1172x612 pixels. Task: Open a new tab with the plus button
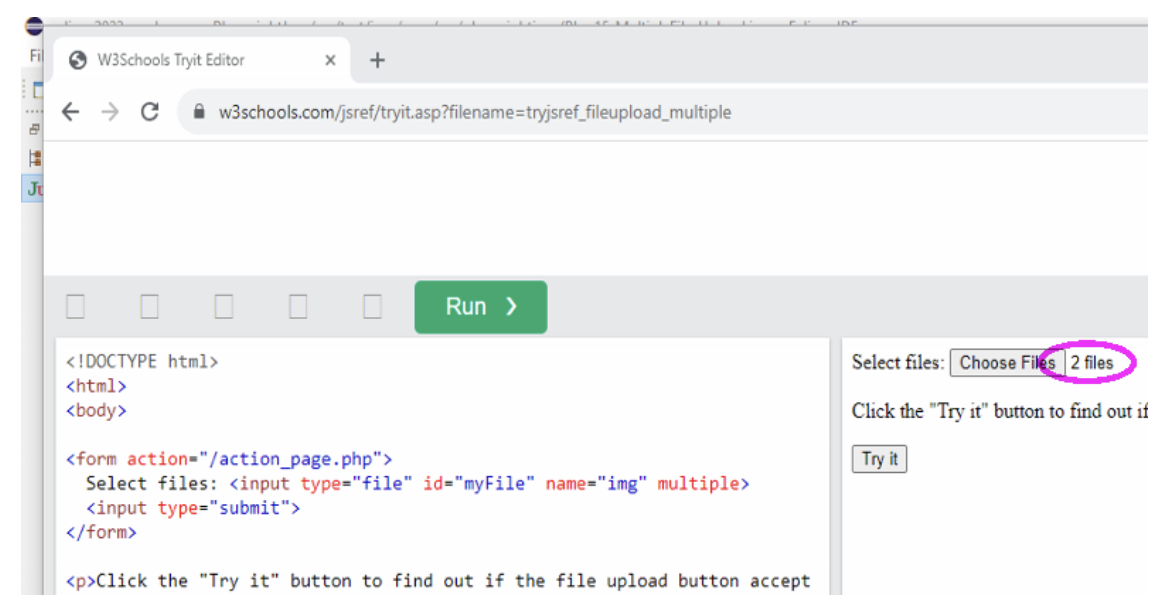[377, 60]
